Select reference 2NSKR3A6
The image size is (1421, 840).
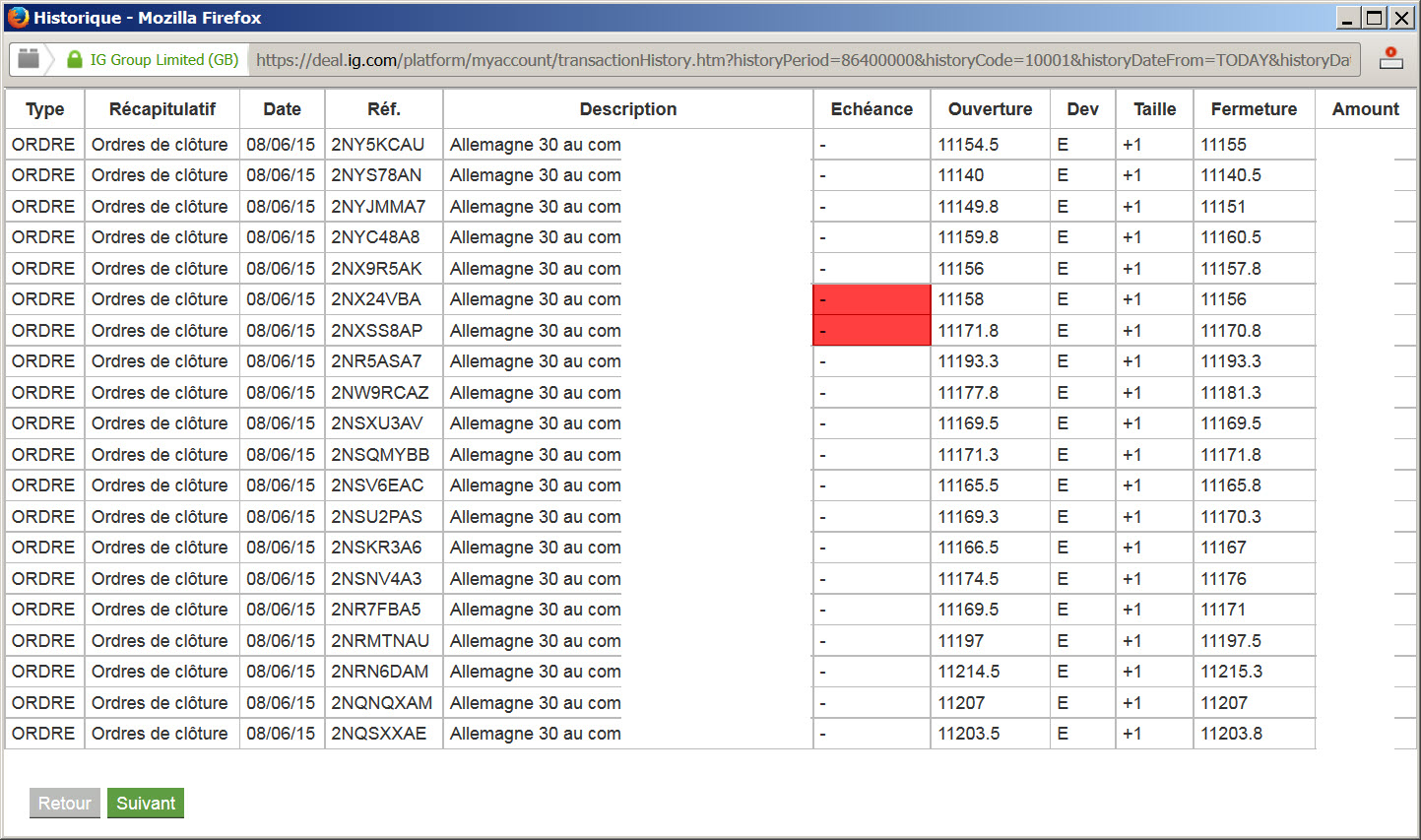click(376, 548)
